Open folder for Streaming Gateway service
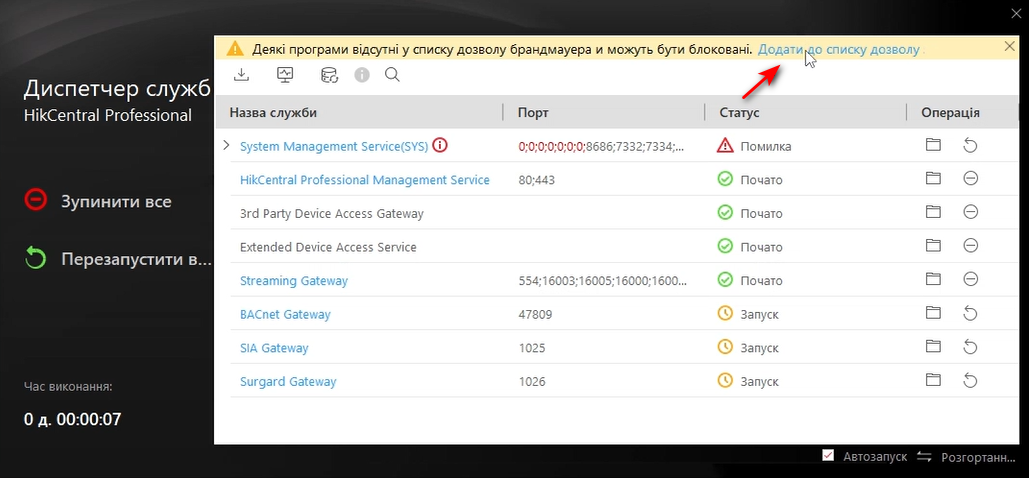1029x478 pixels. pos(933,280)
